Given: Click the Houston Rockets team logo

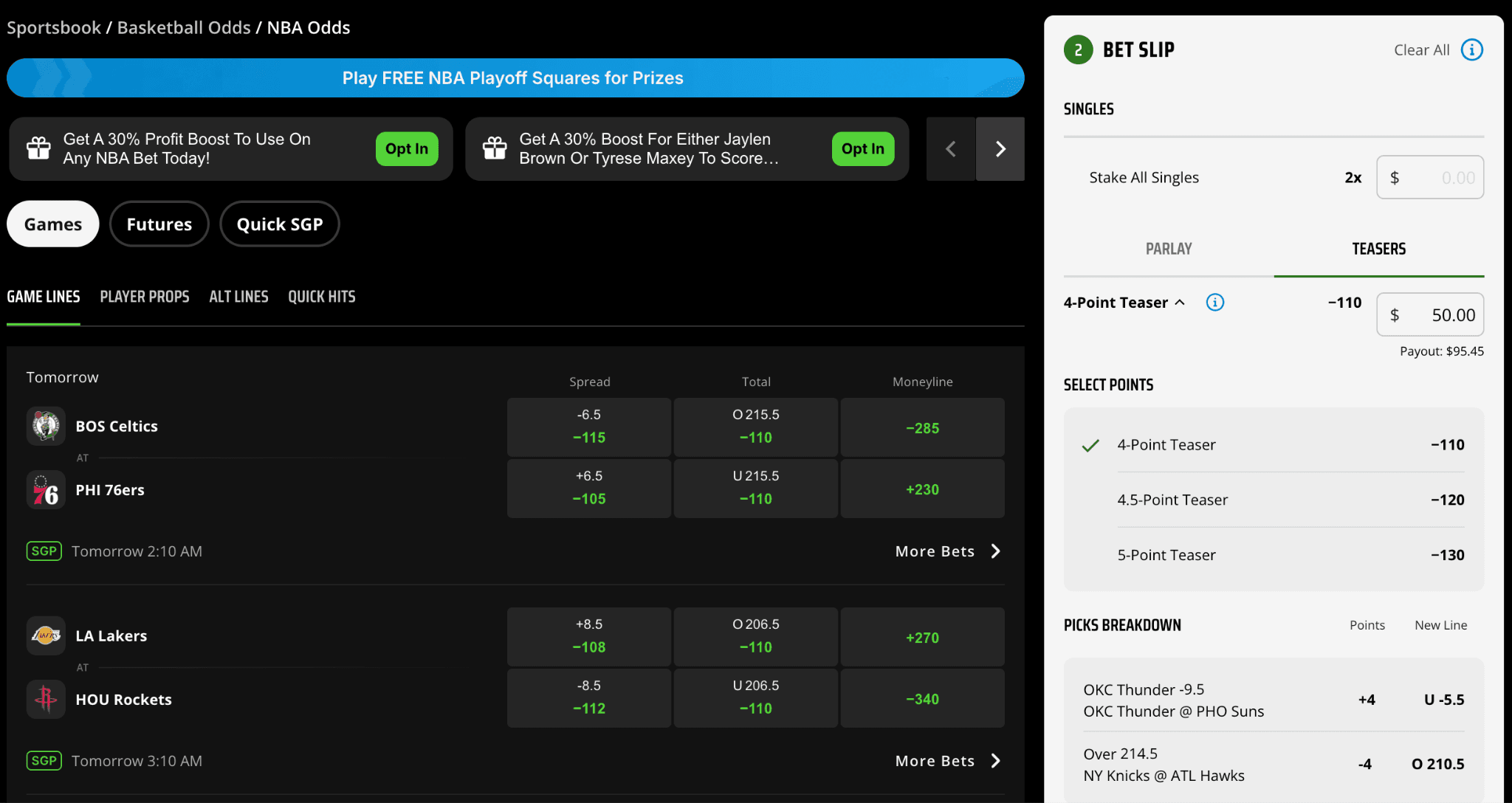Looking at the screenshot, I should (46, 699).
